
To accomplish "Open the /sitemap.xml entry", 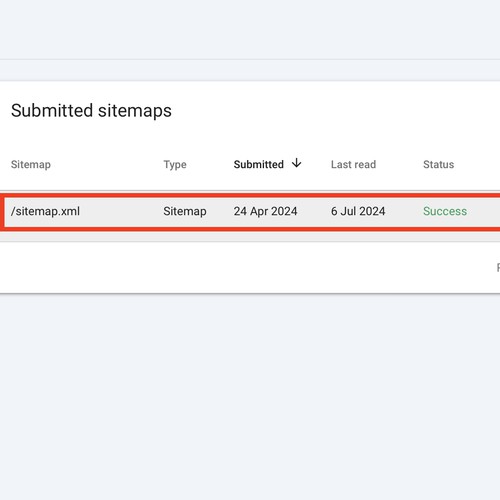I will click(45, 211).
